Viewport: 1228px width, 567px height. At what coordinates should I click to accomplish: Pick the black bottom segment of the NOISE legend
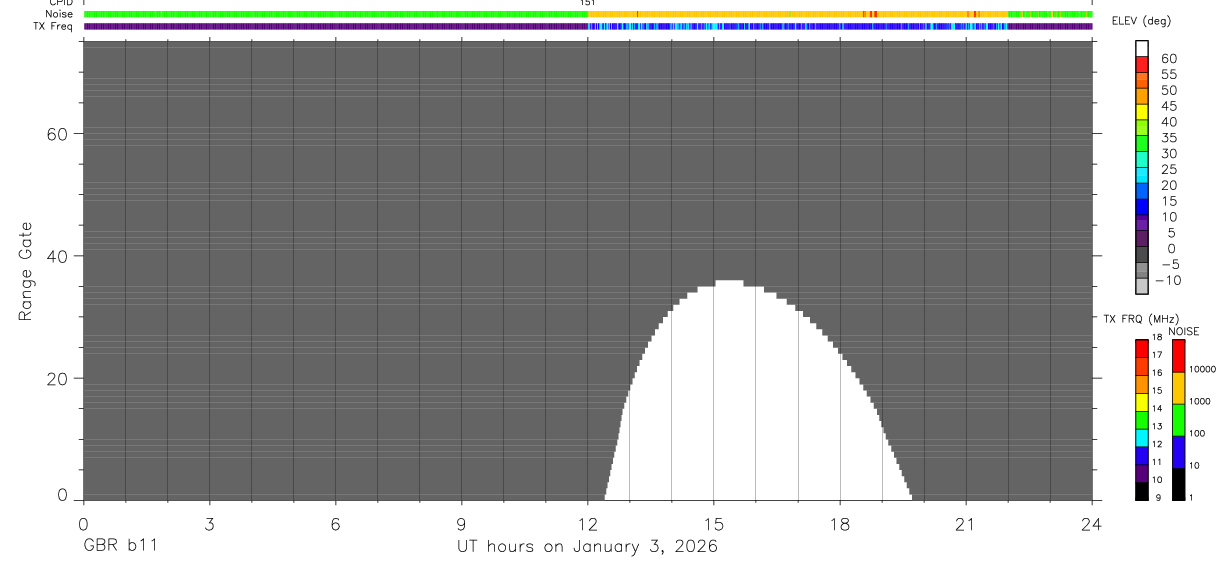[x=1178, y=484]
